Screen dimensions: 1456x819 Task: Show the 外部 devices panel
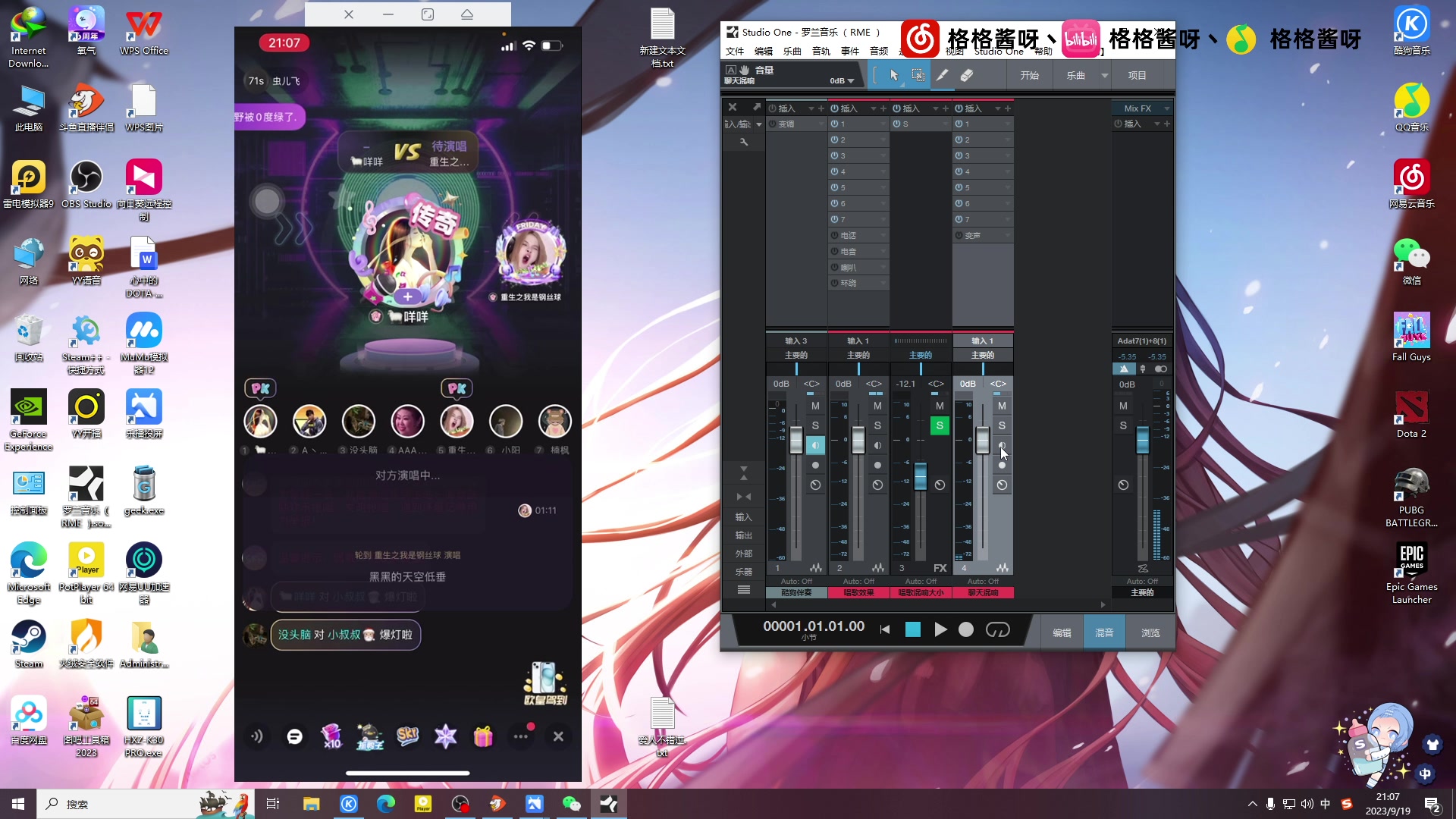point(744,554)
